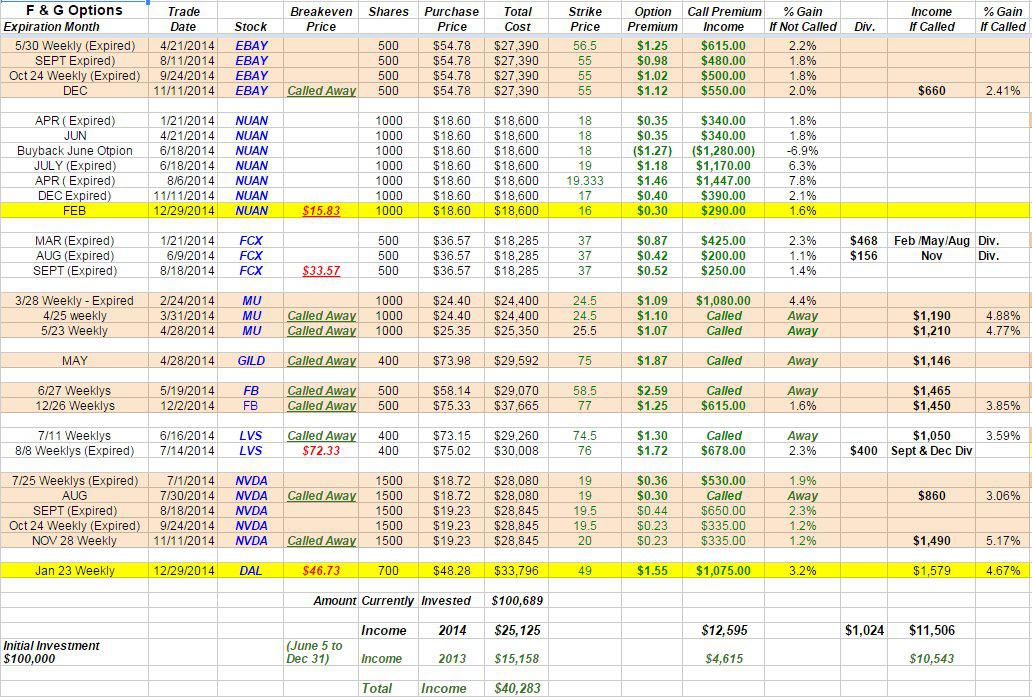The height and width of the screenshot is (697, 1032).
Task: Select the 19.333 strike price cell
Action: [585, 181]
